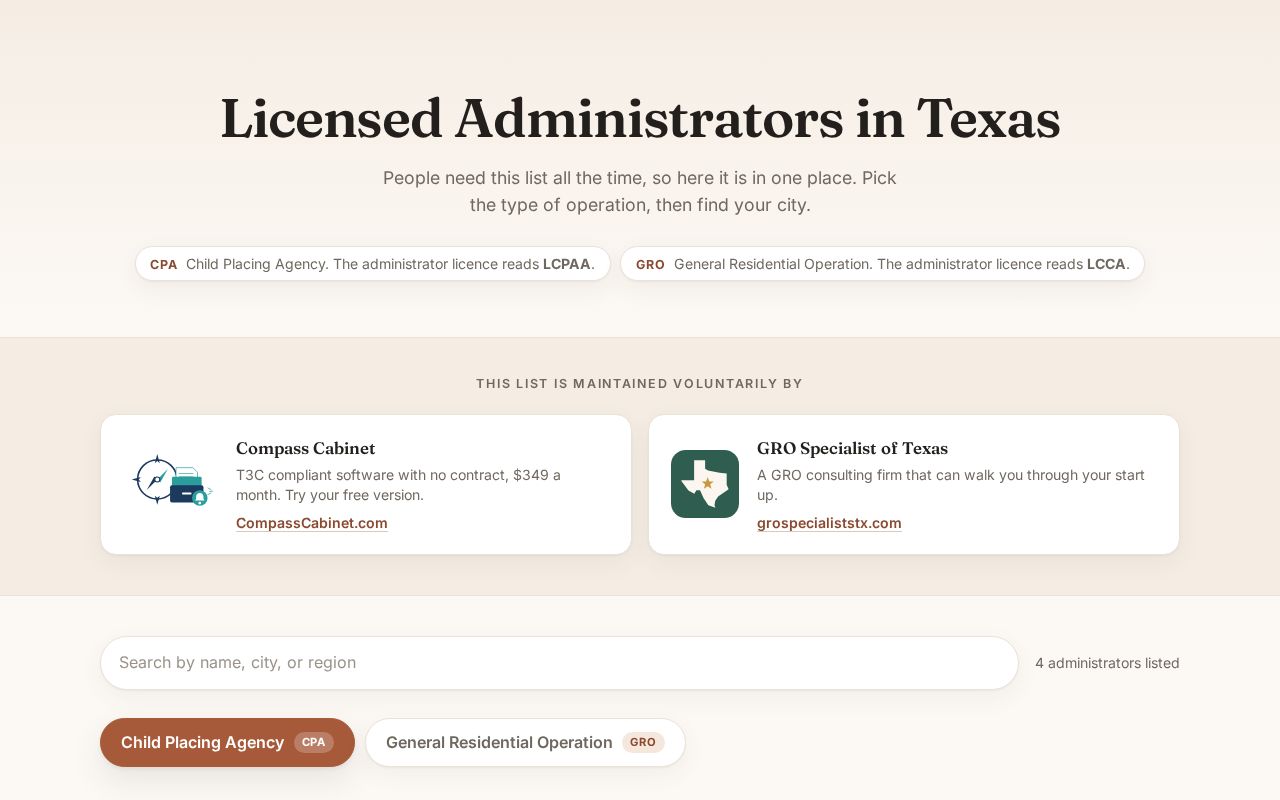Select the Child Placing Agency tab
This screenshot has width=1280, height=800.
coord(227,742)
